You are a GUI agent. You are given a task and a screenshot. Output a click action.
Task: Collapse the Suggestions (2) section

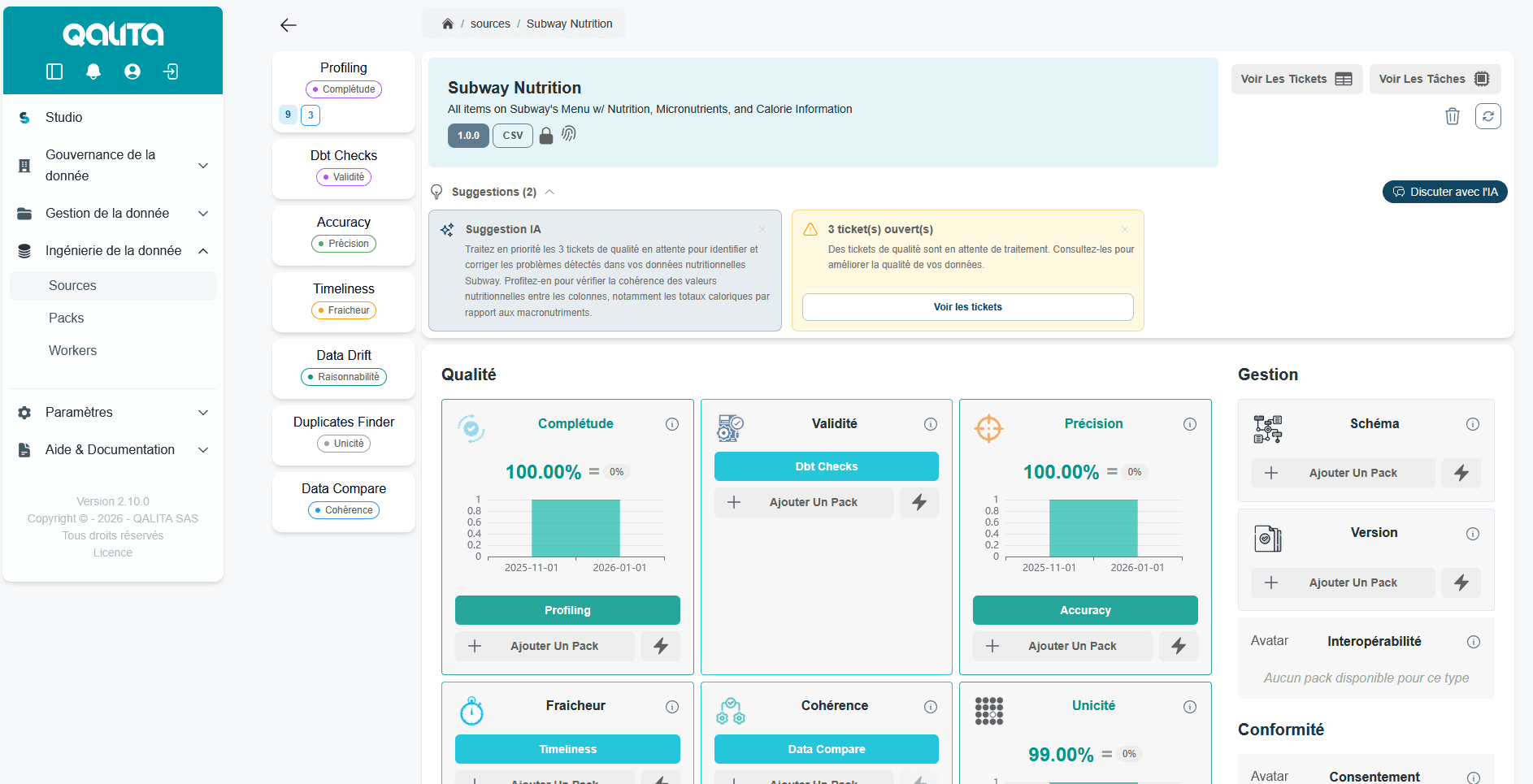coord(549,192)
